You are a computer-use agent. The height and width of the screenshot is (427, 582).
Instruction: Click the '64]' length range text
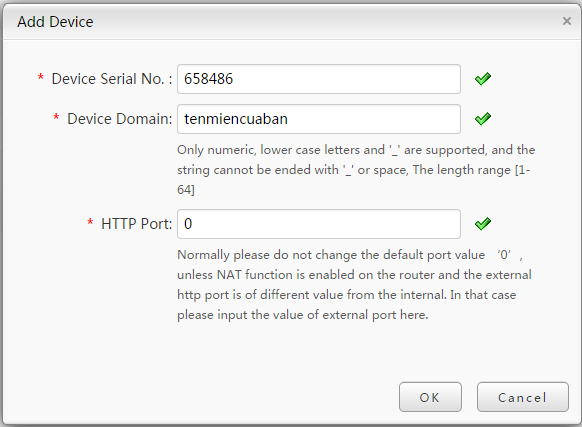tap(186, 190)
